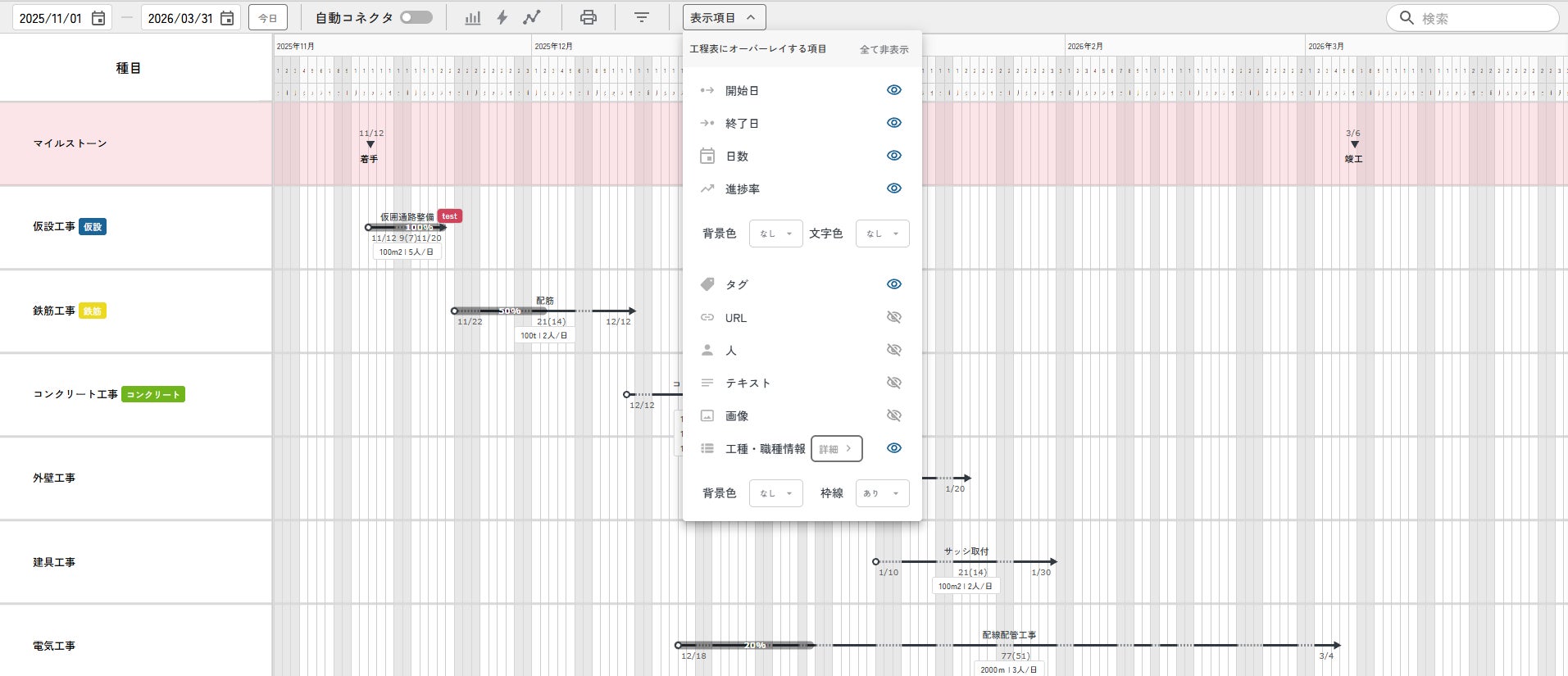Click the URL link icon
Viewport: 1568px width, 676px height.
tap(707, 317)
